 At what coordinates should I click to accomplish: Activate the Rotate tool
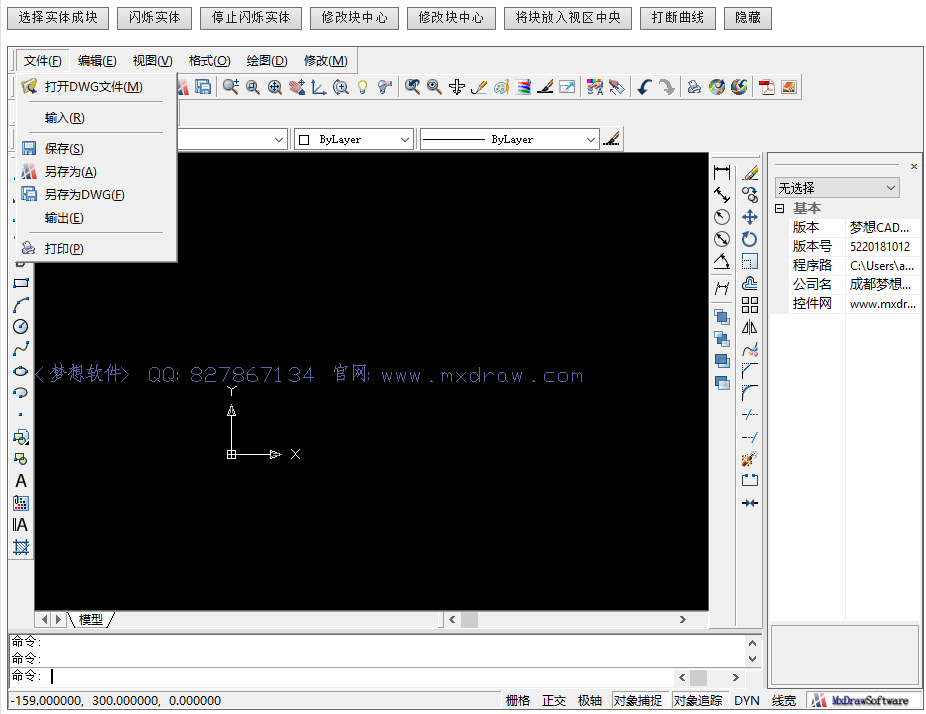click(x=750, y=239)
